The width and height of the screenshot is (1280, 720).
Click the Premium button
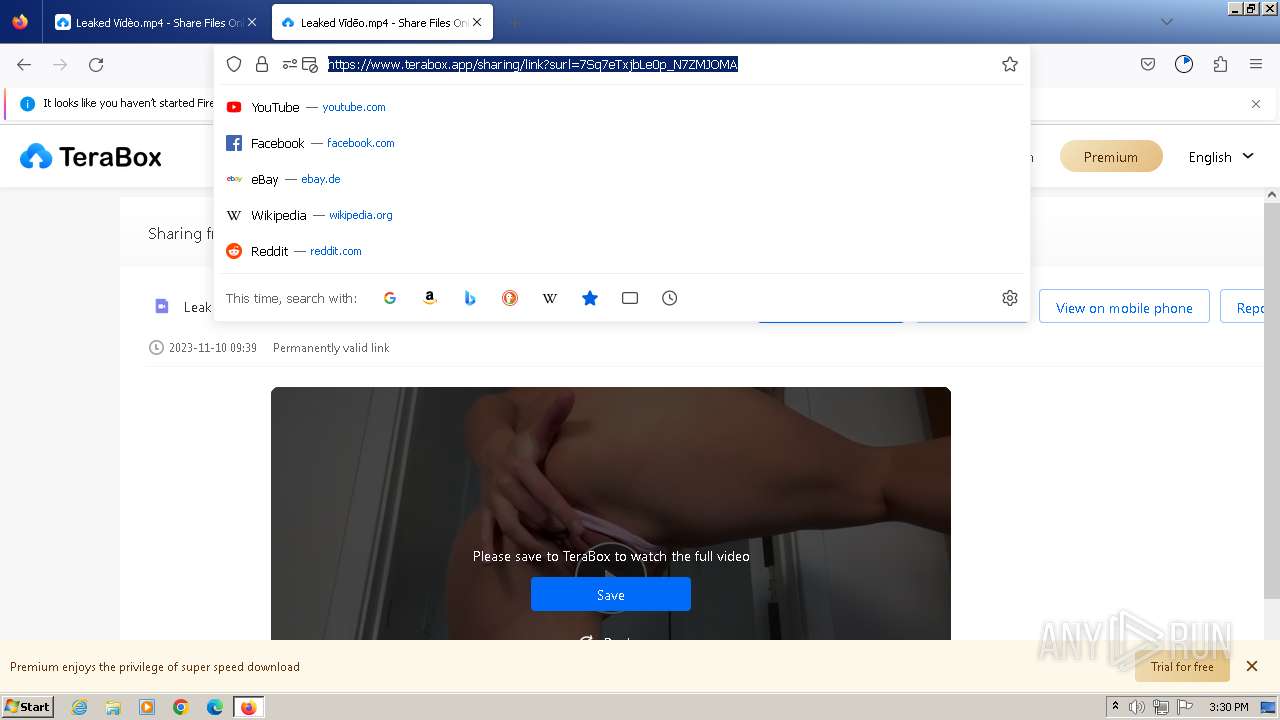coord(1111,156)
